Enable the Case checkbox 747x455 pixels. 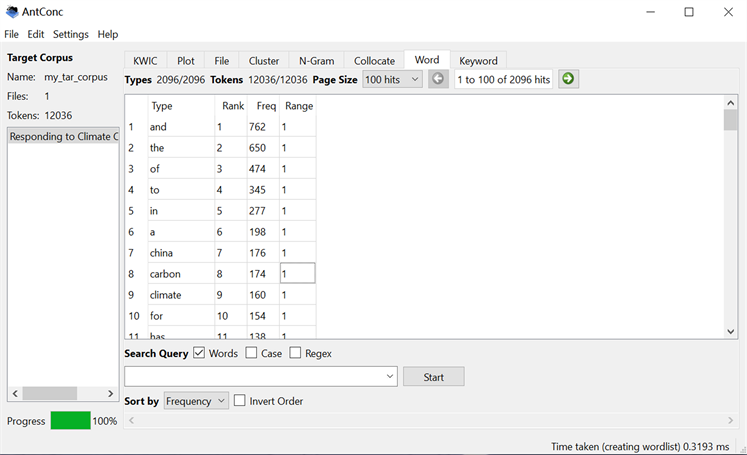tap(252, 353)
